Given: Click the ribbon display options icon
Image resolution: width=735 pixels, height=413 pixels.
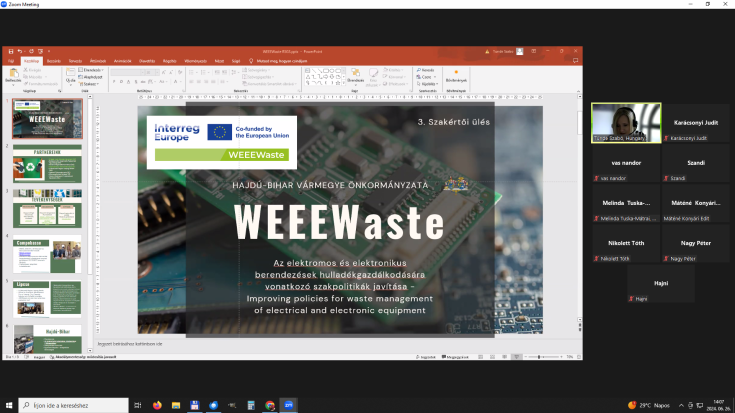Looking at the screenshot, I should click(x=533, y=52).
